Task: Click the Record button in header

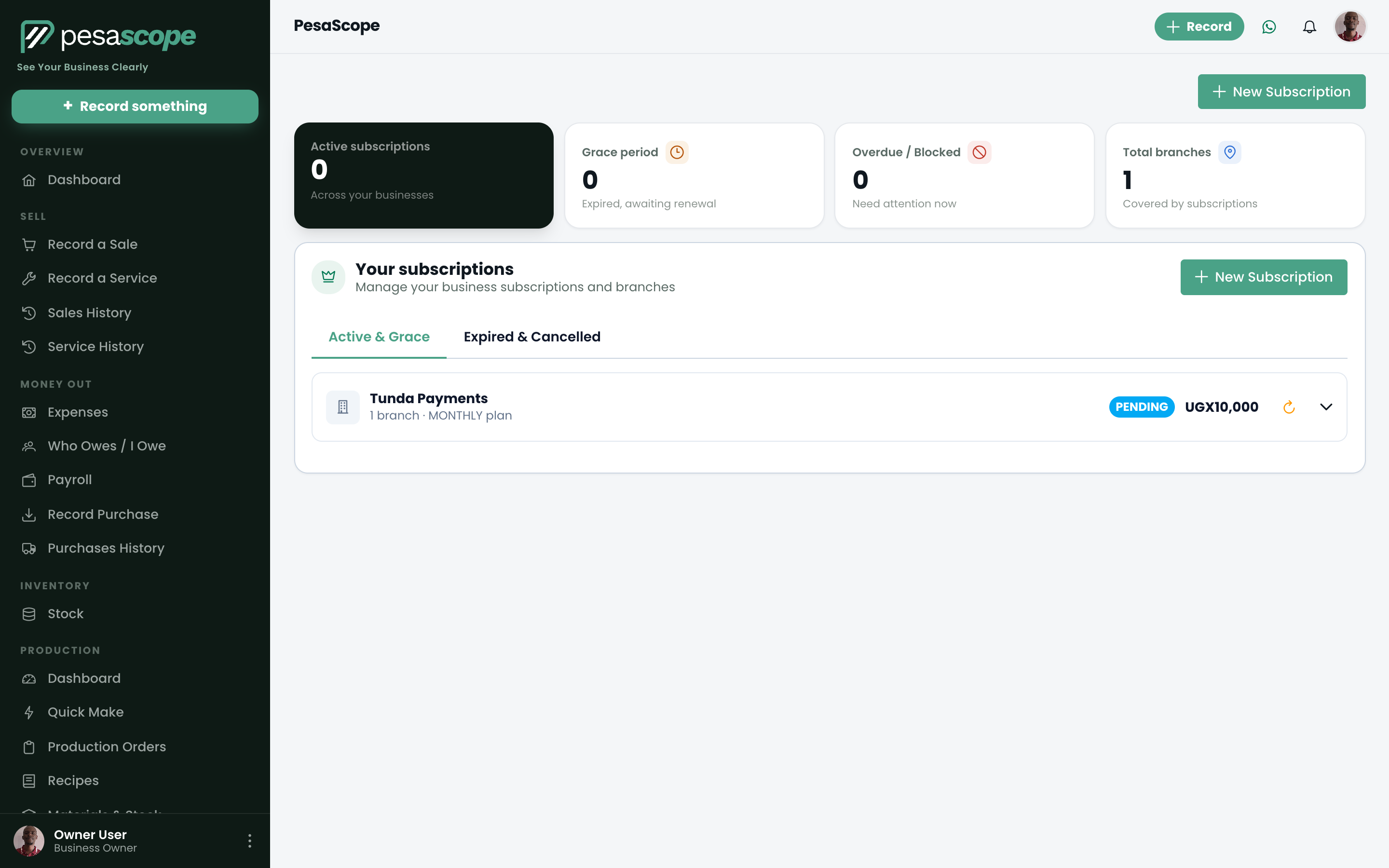Action: (x=1199, y=27)
